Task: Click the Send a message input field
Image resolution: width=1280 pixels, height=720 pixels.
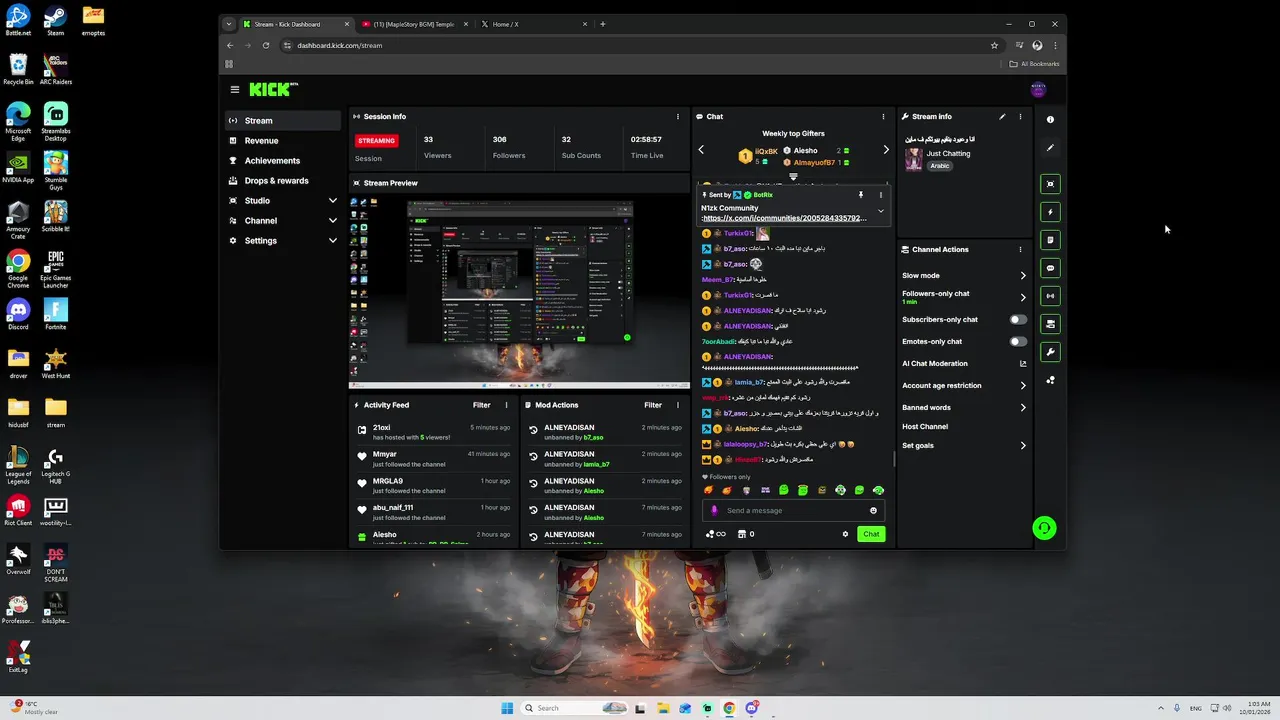Action: tap(793, 511)
